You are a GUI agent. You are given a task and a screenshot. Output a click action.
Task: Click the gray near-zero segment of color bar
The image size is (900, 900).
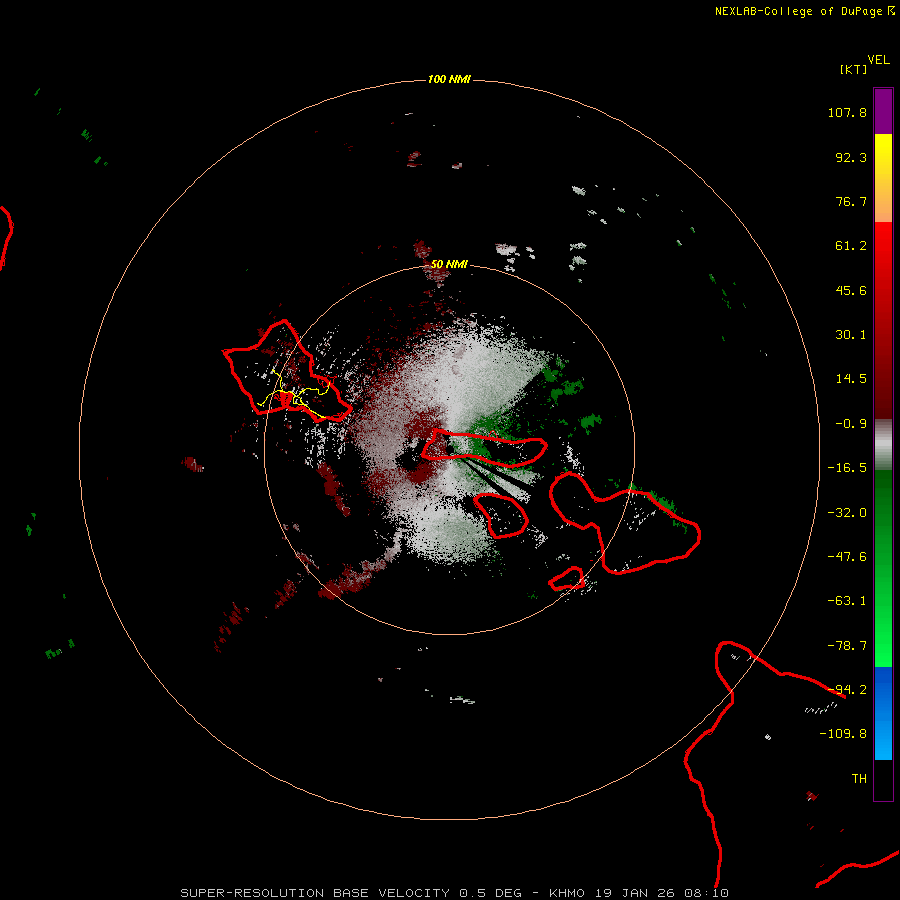[x=883, y=445]
